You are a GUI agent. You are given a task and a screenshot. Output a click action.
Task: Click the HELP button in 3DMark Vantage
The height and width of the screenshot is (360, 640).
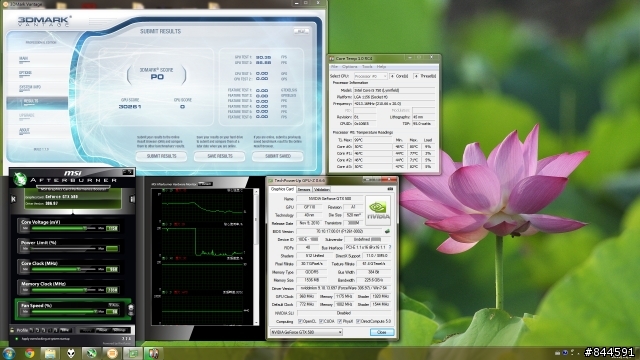click(301, 31)
